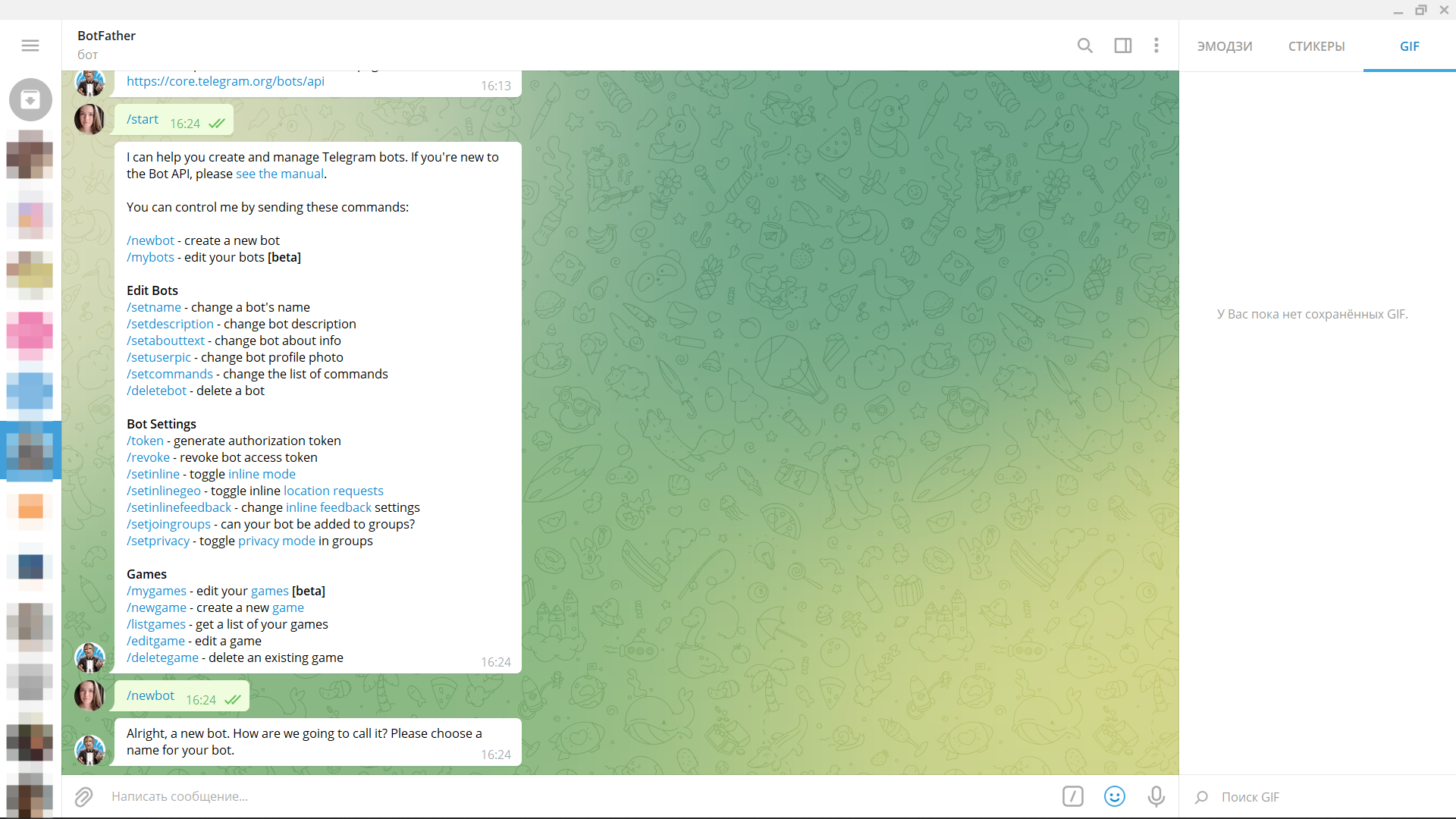Image resolution: width=1456 pixels, height=819 pixels.
Task: Click the /setinlinegeo command
Action: click(x=164, y=491)
